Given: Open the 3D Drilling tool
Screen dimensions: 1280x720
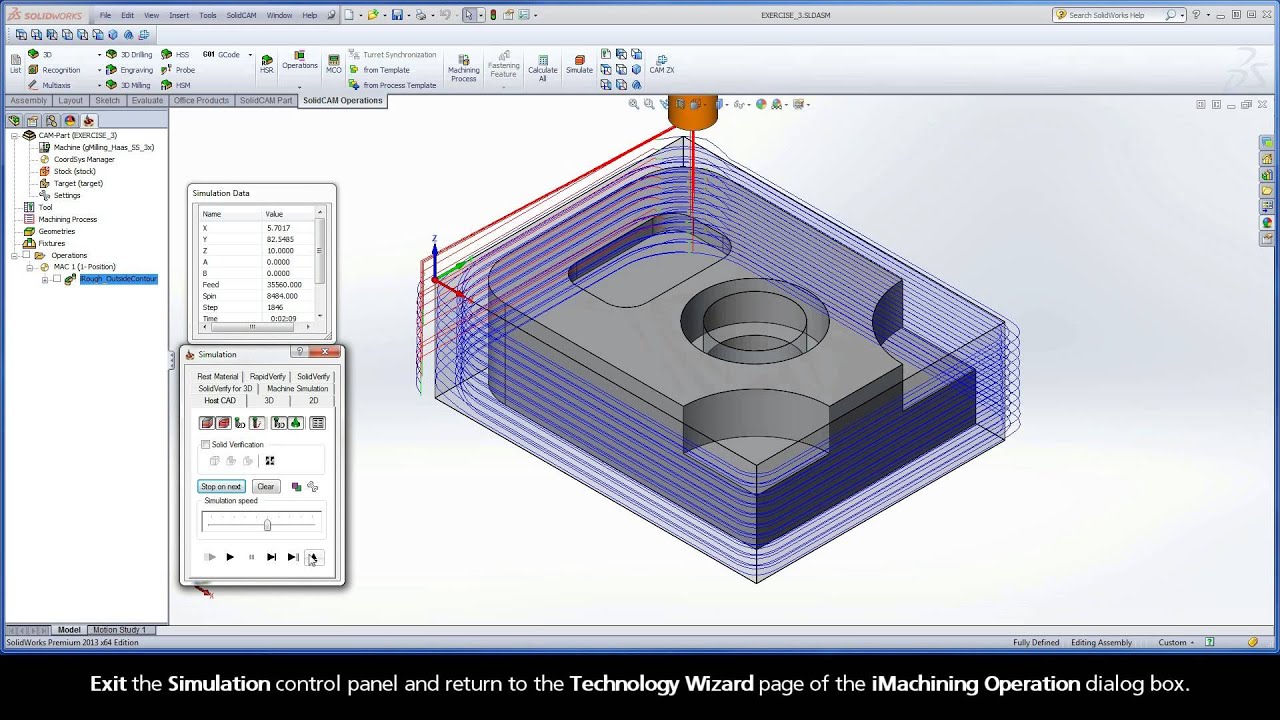Looking at the screenshot, I should pos(129,55).
